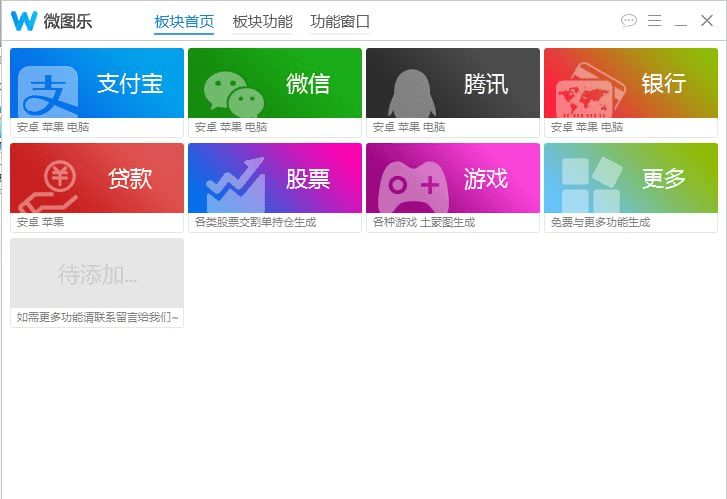The height and width of the screenshot is (499, 727).
Task: Click the 微图乐 app title text
Action: [68, 21]
